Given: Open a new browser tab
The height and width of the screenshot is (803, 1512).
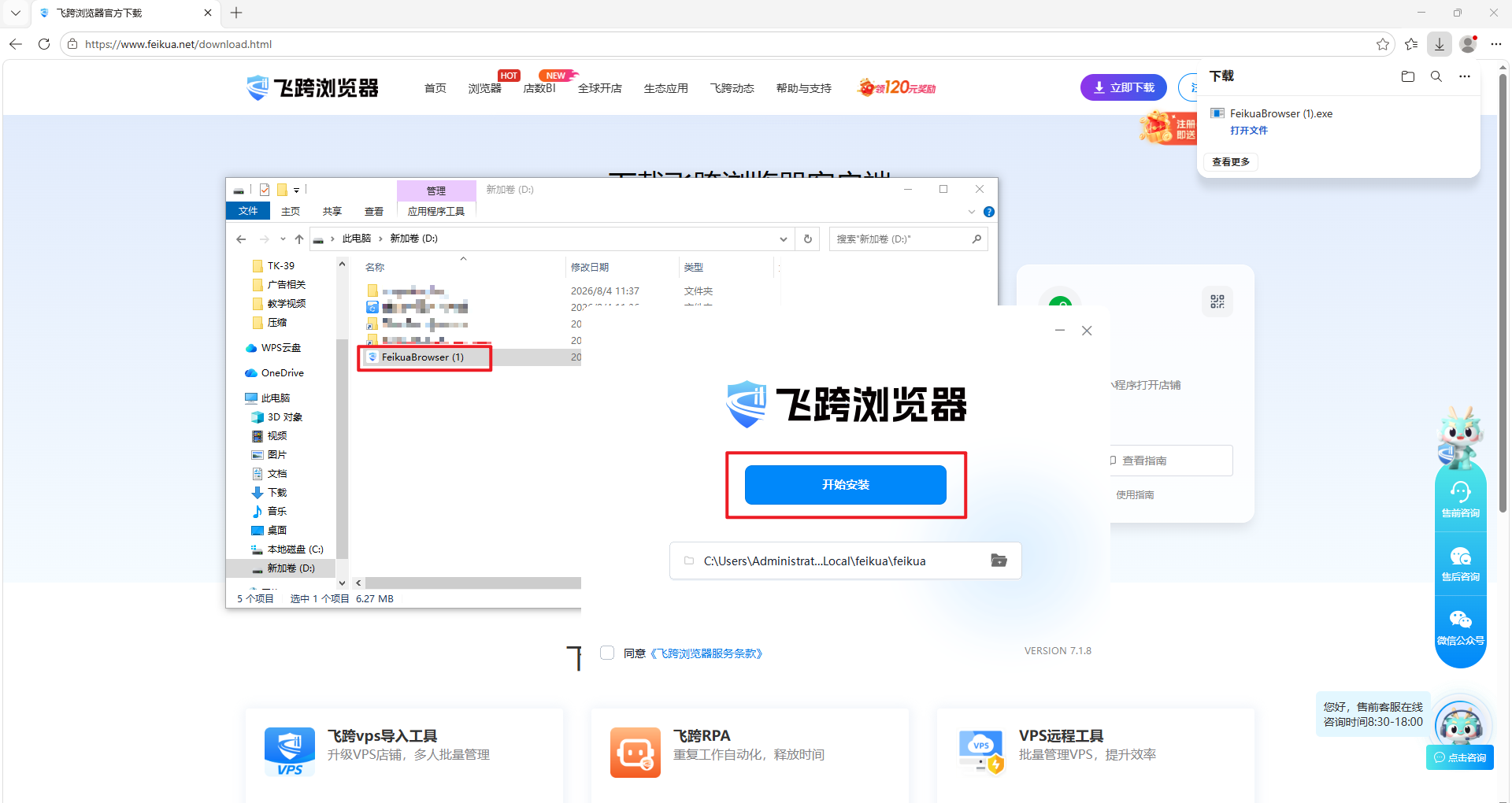Looking at the screenshot, I should (x=236, y=13).
